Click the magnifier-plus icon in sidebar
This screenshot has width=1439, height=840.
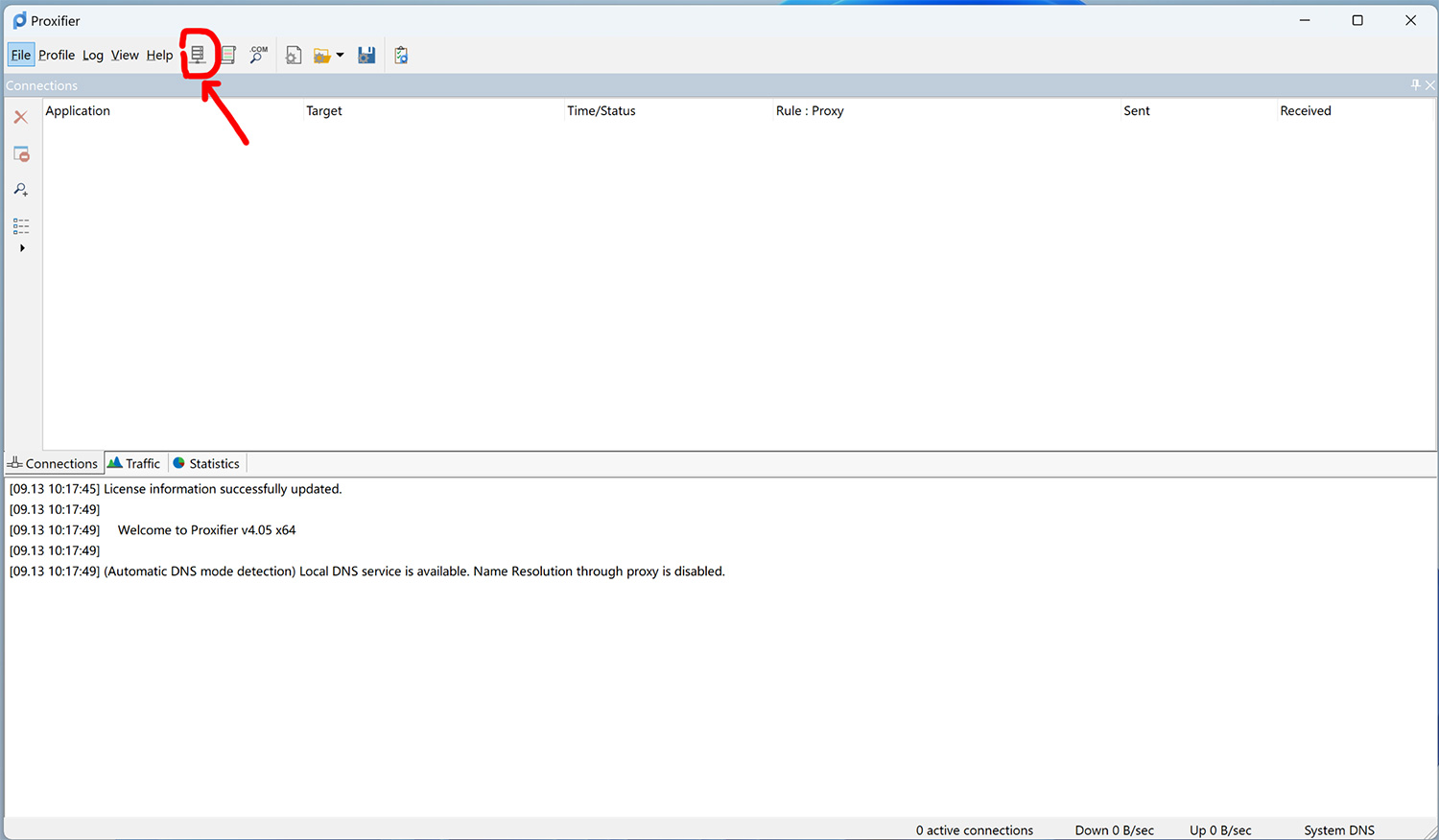(x=21, y=190)
